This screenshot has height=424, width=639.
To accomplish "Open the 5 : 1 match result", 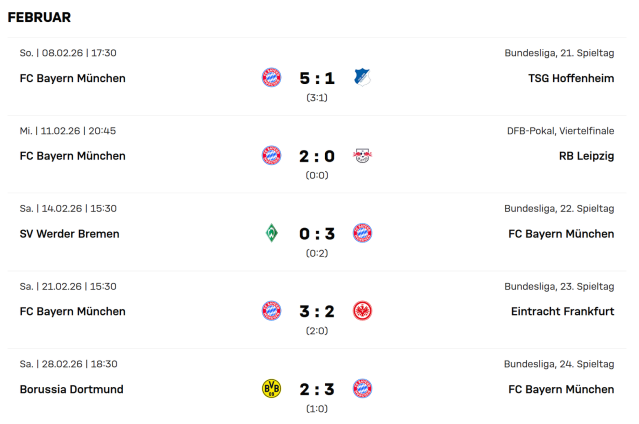I will point(317,78).
